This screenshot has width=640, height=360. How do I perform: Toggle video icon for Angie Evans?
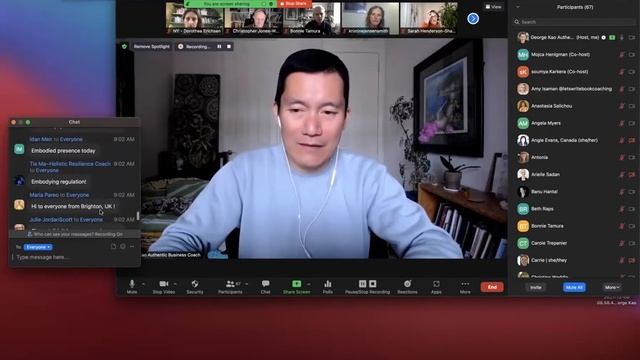click(632, 140)
